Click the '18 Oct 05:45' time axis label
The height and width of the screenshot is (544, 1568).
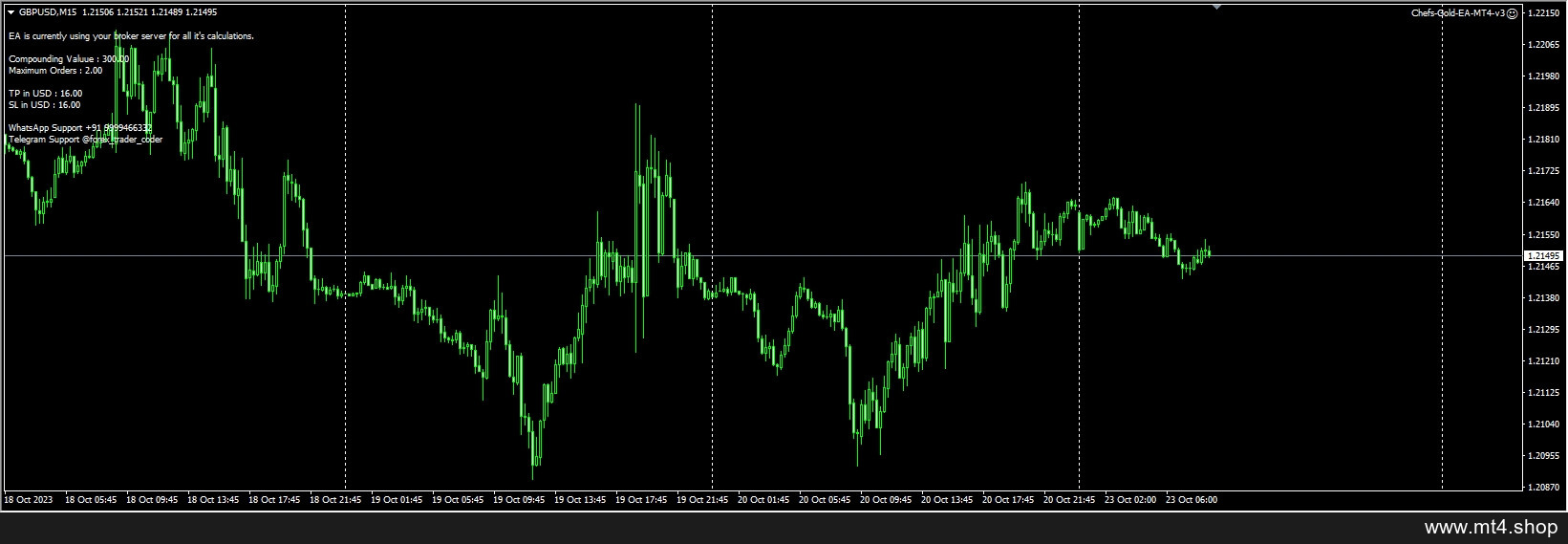(91, 499)
